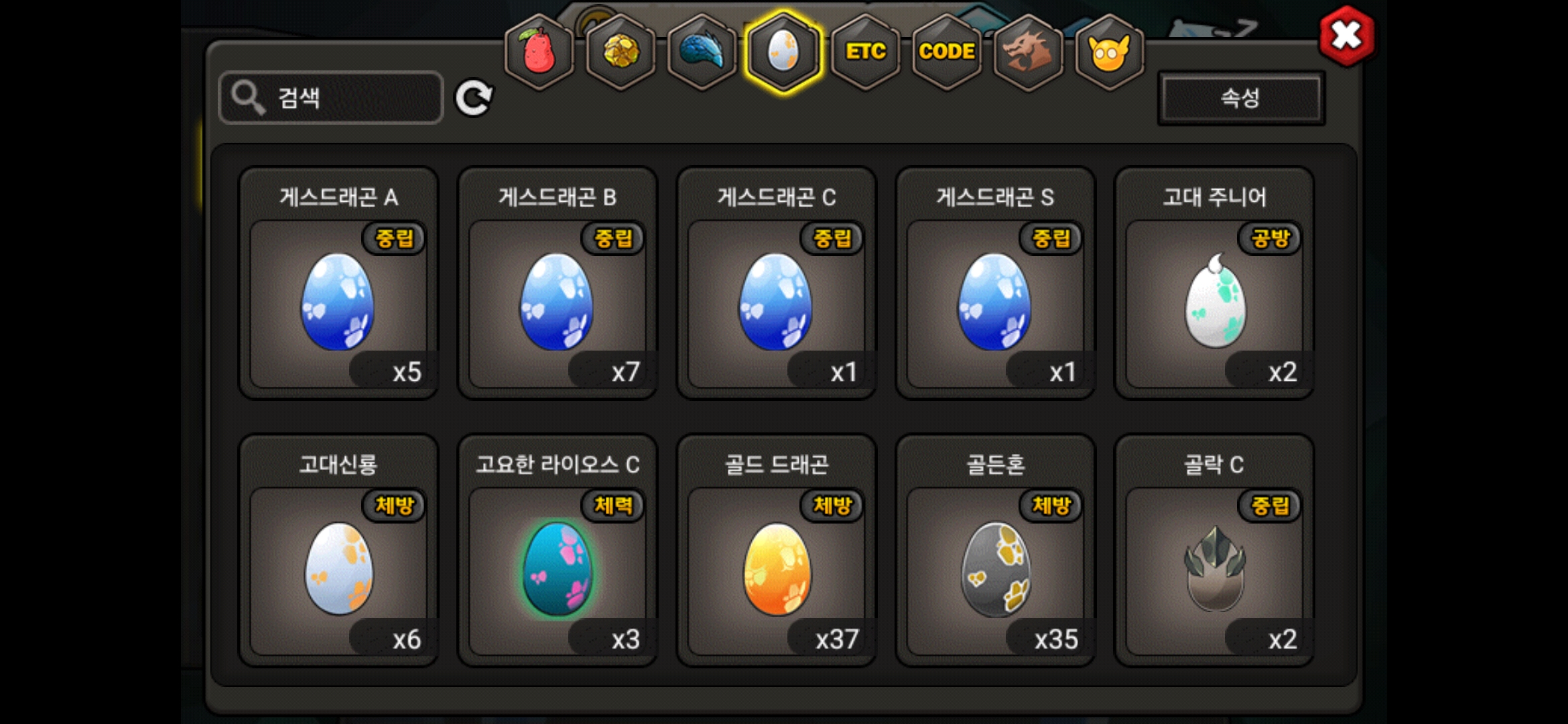This screenshot has width=1568, height=724.
Task: Switch to the CODE tab
Action: [x=947, y=52]
